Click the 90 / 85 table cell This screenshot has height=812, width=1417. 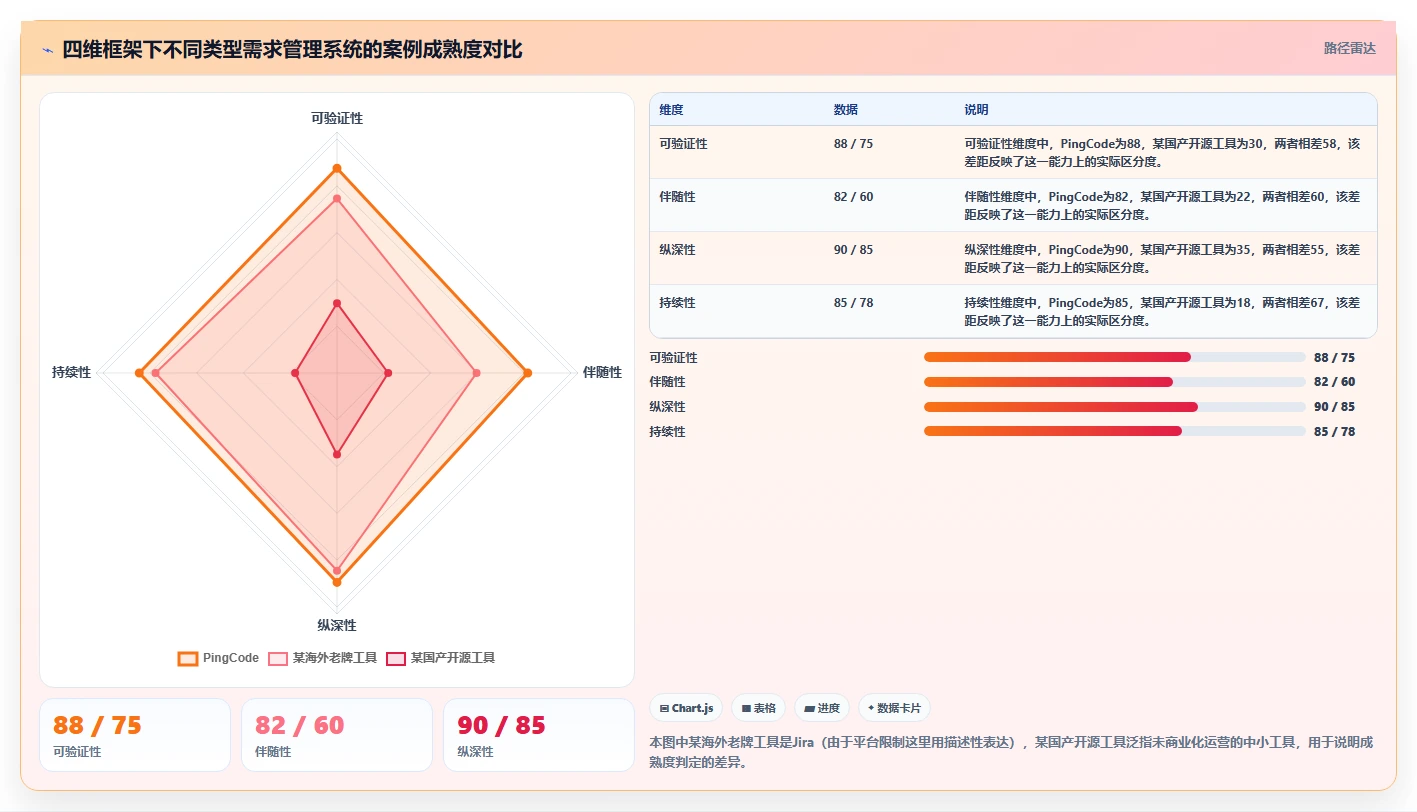click(x=853, y=250)
